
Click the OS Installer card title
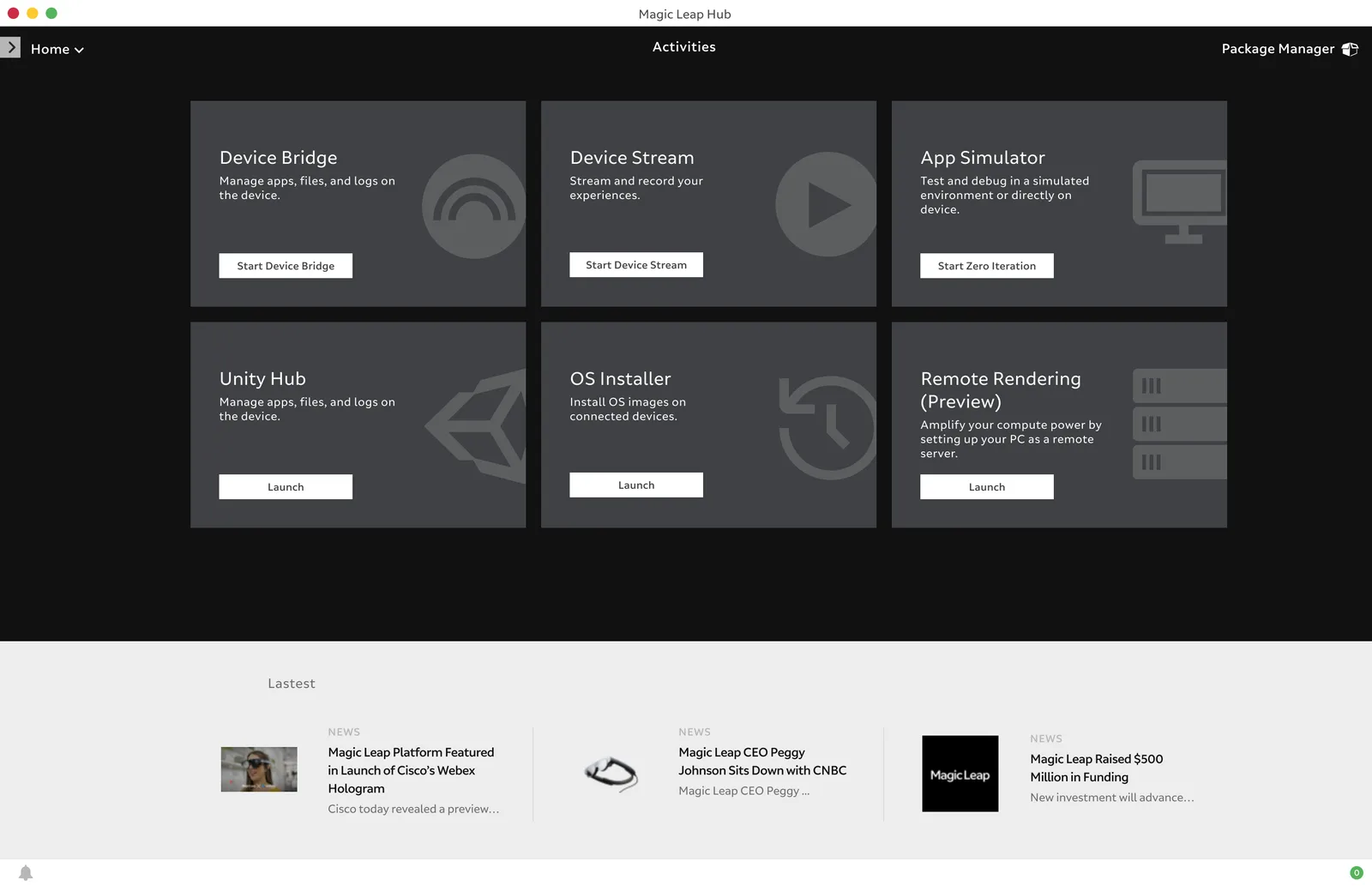coord(621,379)
